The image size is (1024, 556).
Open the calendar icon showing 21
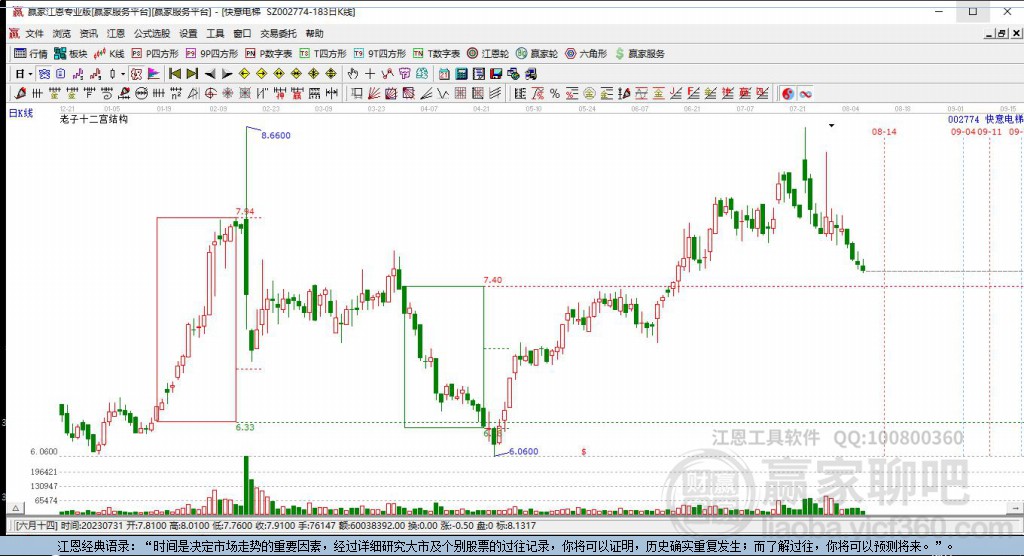pyautogui.click(x=444, y=74)
